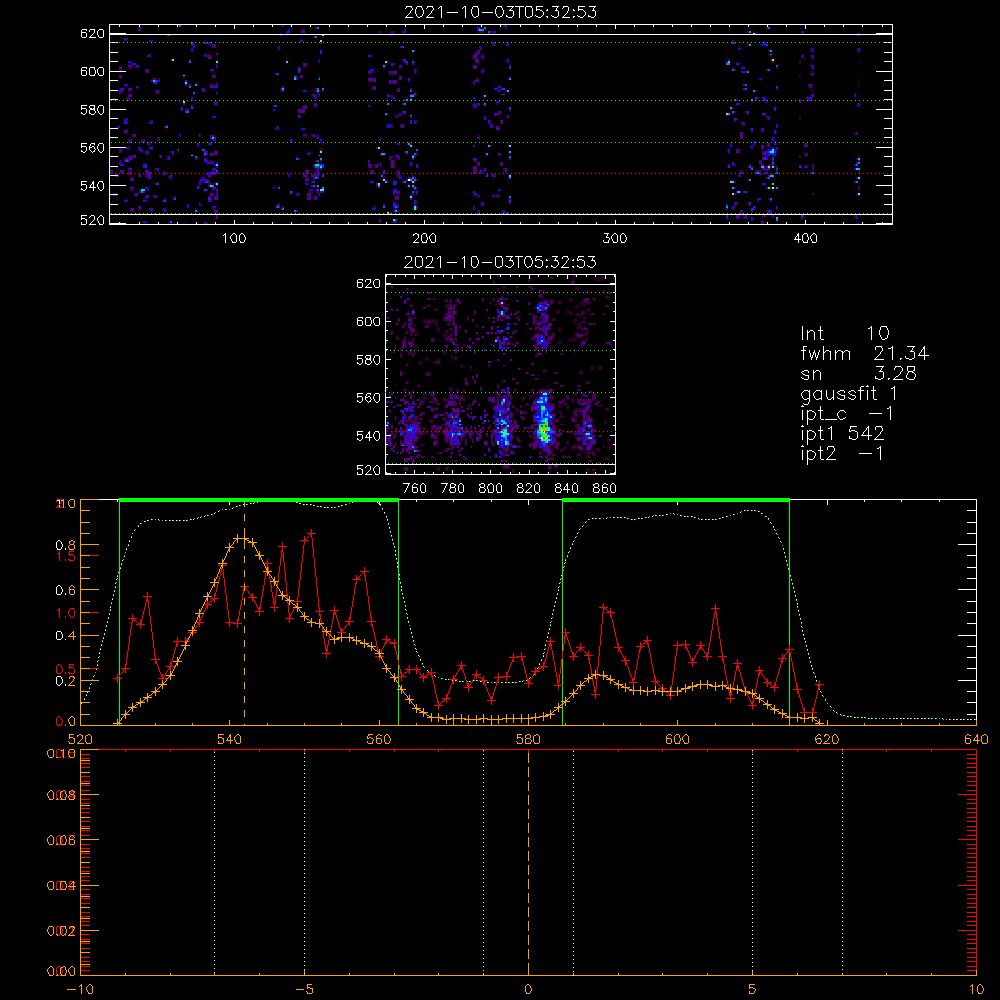
Task: Click the '-5' x-axis label of bottom plot
Action: 304,989
